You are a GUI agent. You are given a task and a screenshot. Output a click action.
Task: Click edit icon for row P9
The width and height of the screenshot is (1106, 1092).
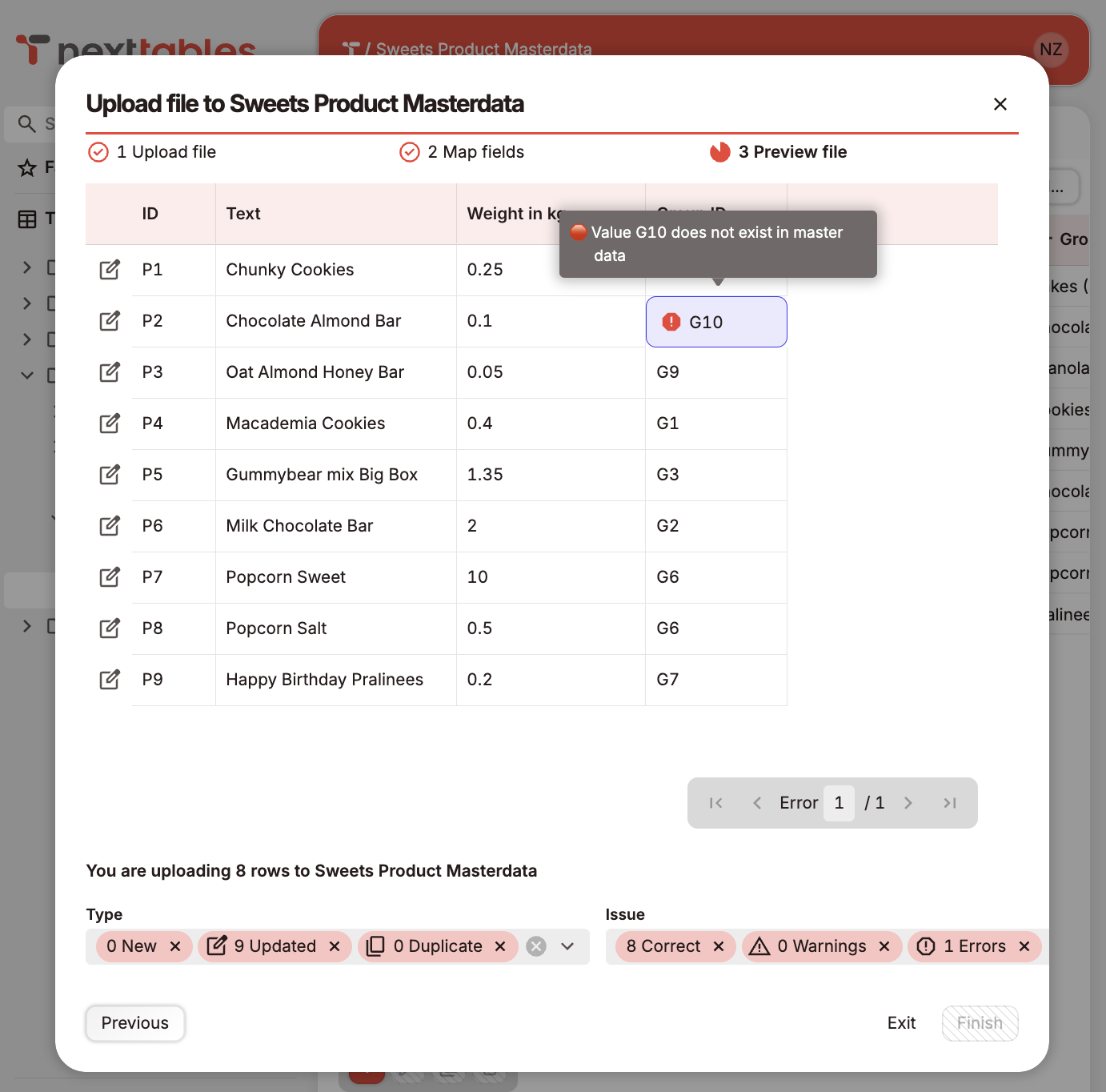pos(110,680)
